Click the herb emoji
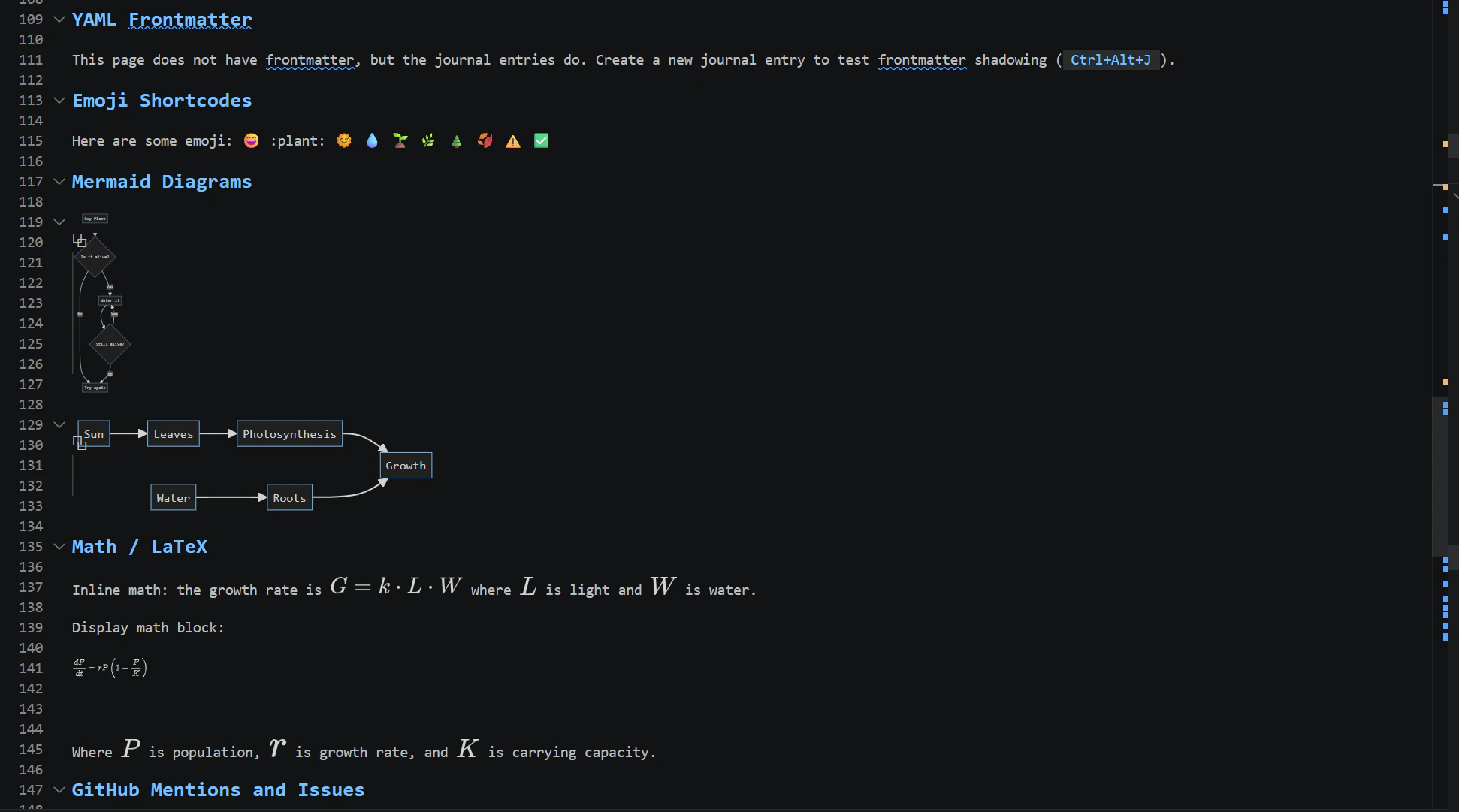 tap(428, 140)
